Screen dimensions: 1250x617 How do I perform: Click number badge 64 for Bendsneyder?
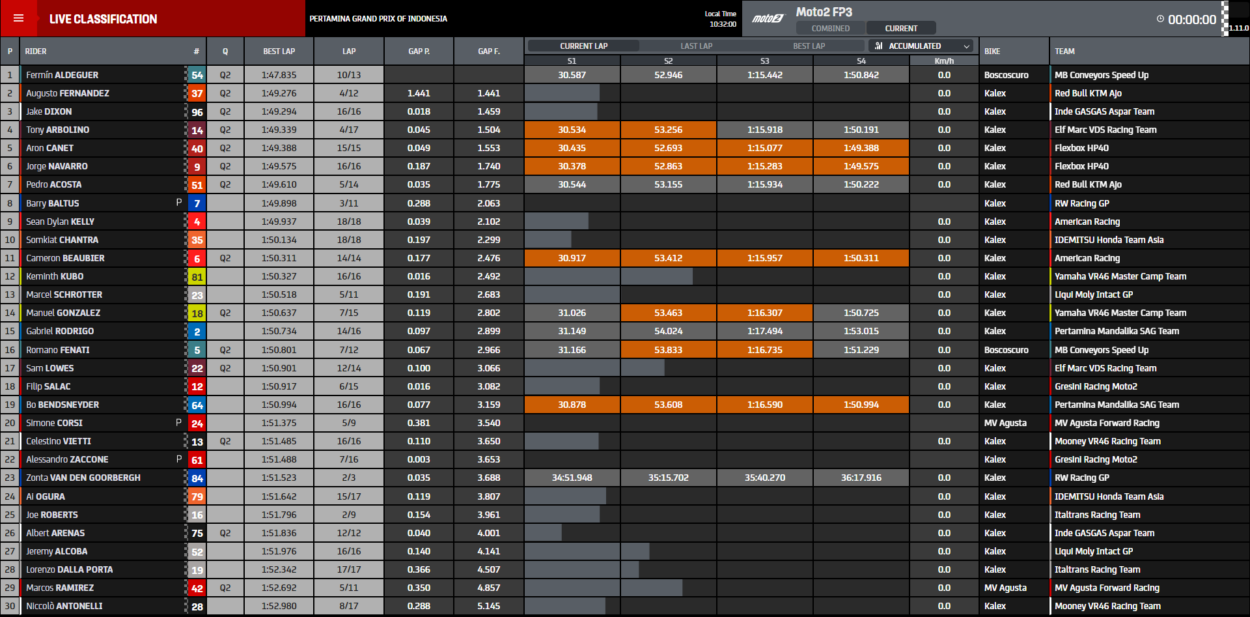(x=197, y=405)
